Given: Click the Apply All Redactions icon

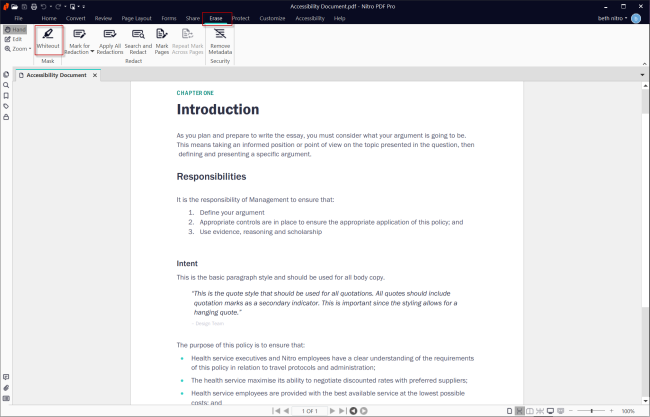Looking at the screenshot, I should point(109,40).
